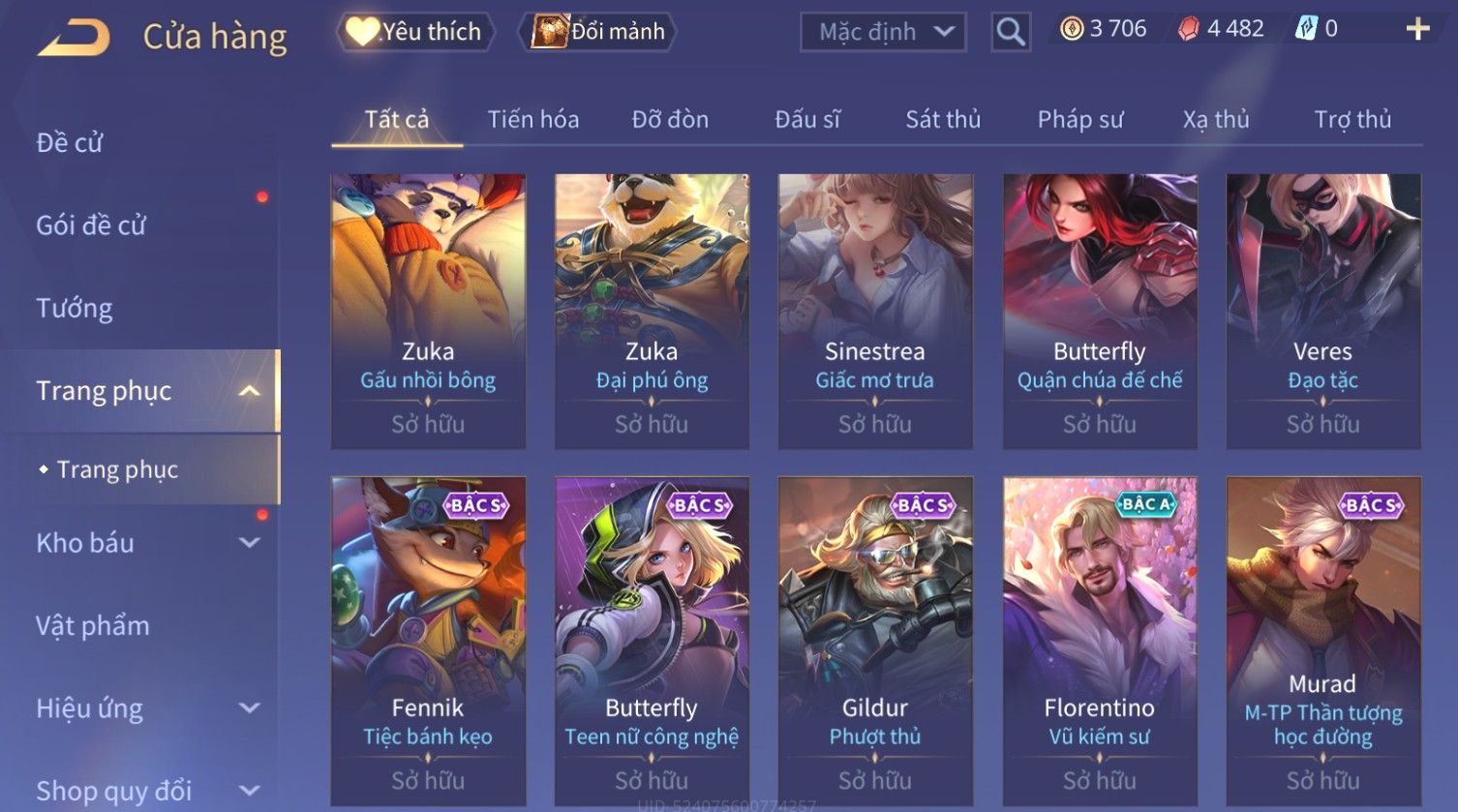The height and width of the screenshot is (812, 1458).
Task: Open the search magnifier icon
Action: point(1010,32)
